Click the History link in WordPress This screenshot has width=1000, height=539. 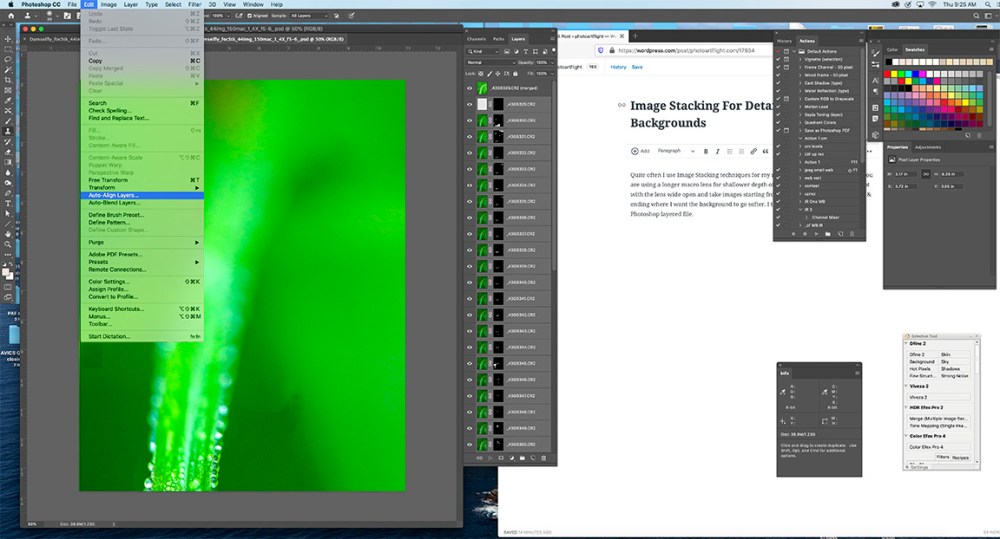[619, 67]
